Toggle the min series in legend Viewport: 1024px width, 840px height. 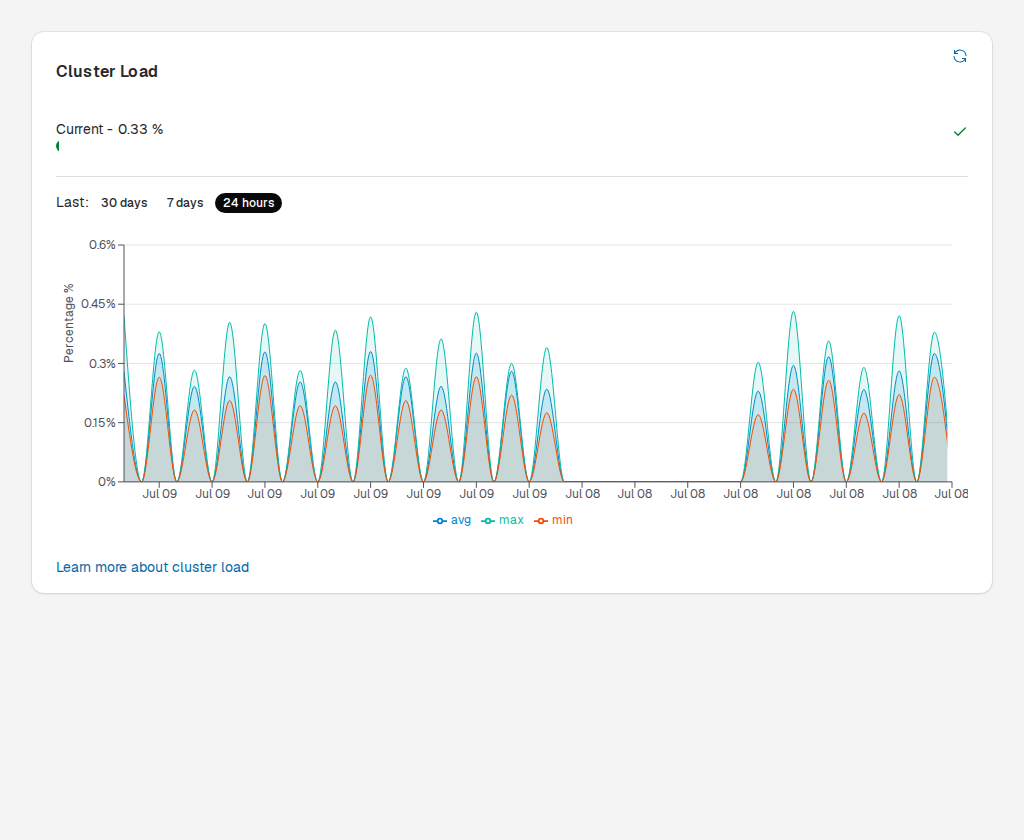[x=553, y=521]
